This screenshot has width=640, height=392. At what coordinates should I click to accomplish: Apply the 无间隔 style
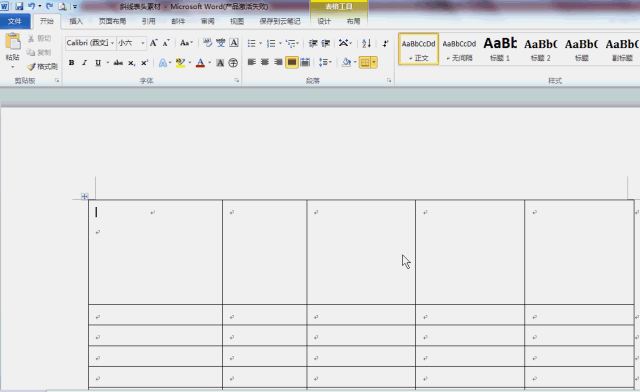pos(459,49)
